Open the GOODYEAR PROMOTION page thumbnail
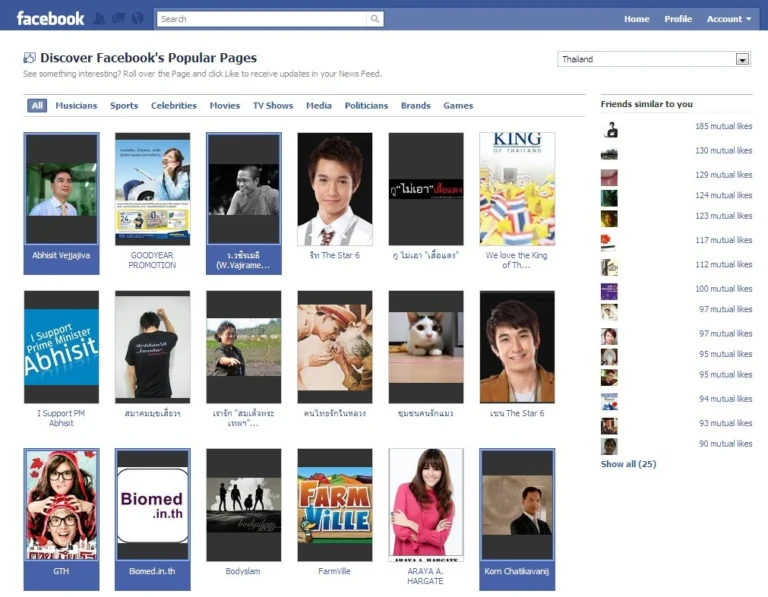This screenshot has height=597, width=768. 152,189
